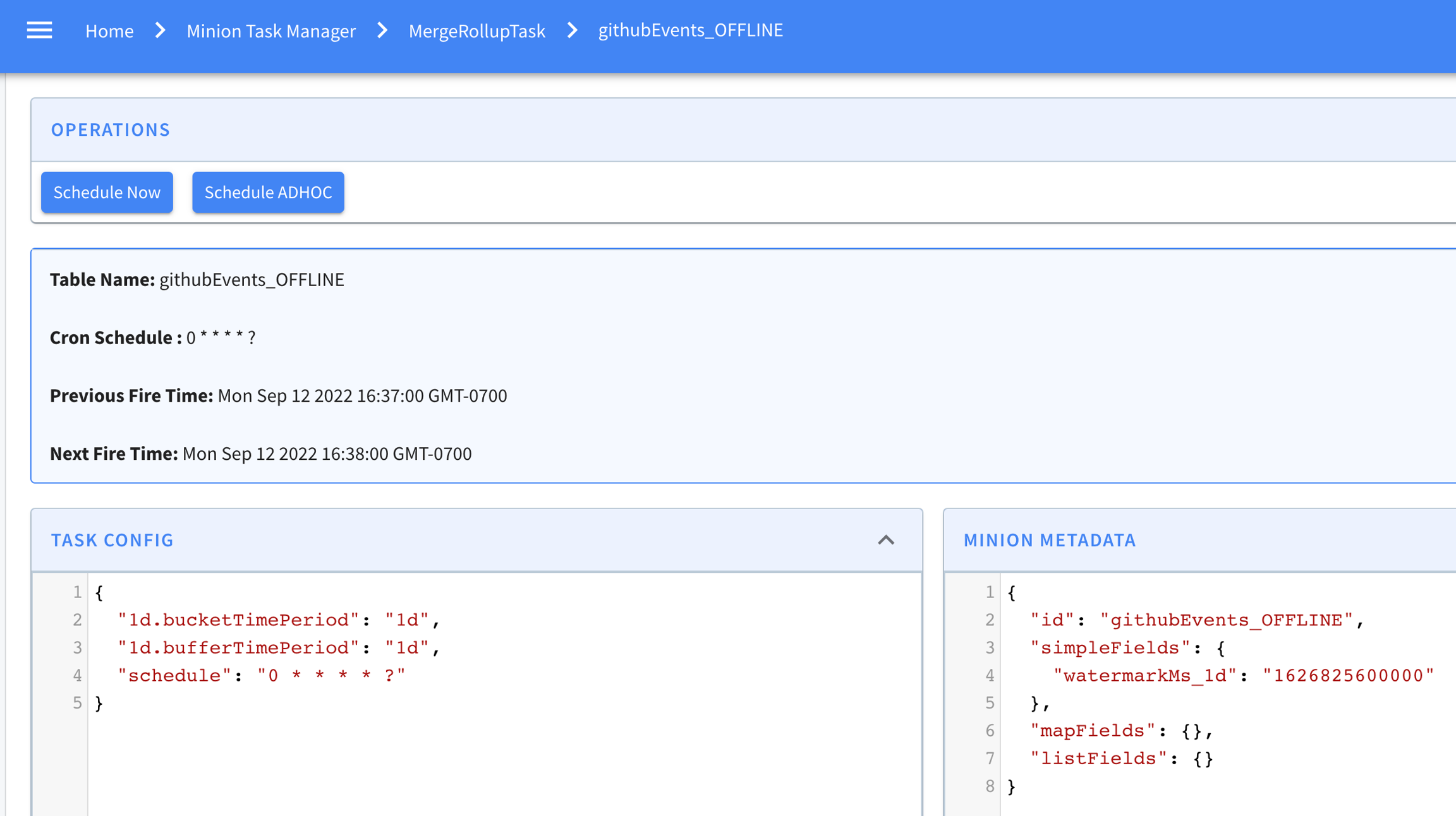Viewport: 1456px width, 816px height.
Task: Click the Minion Metadata header title
Action: [1049, 540]
